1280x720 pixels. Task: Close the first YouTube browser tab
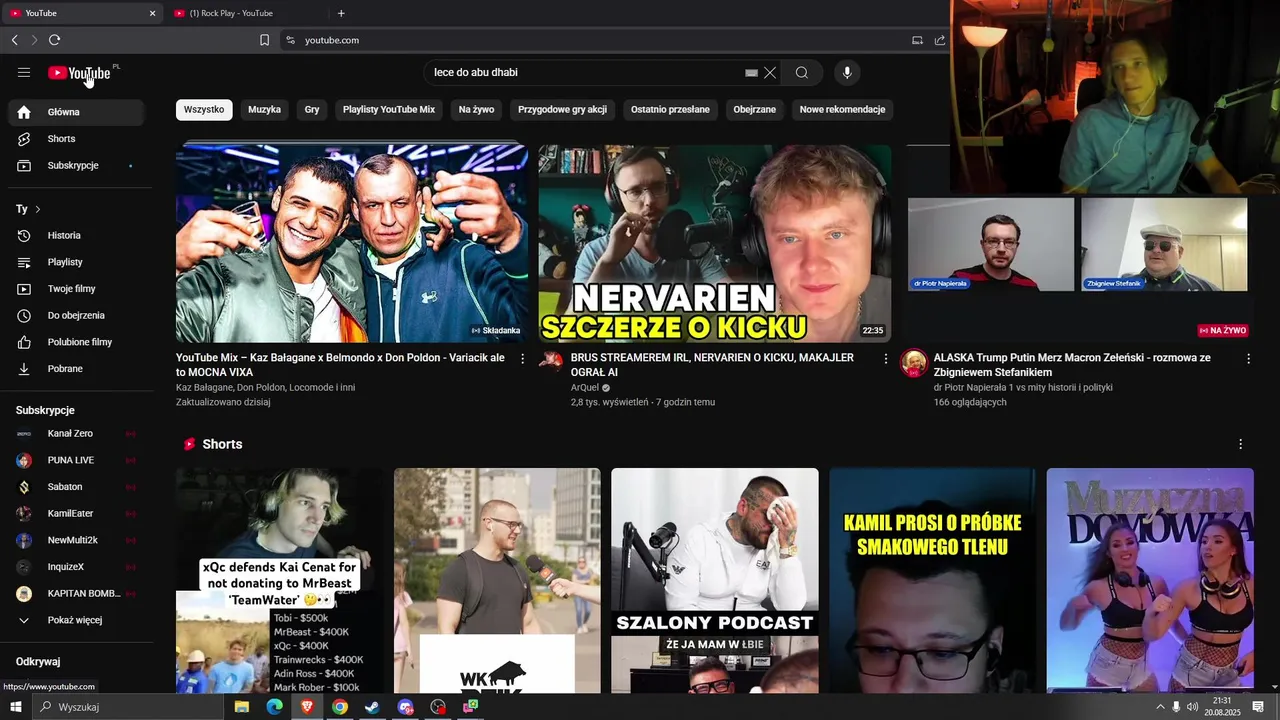(x=152, y=13)
